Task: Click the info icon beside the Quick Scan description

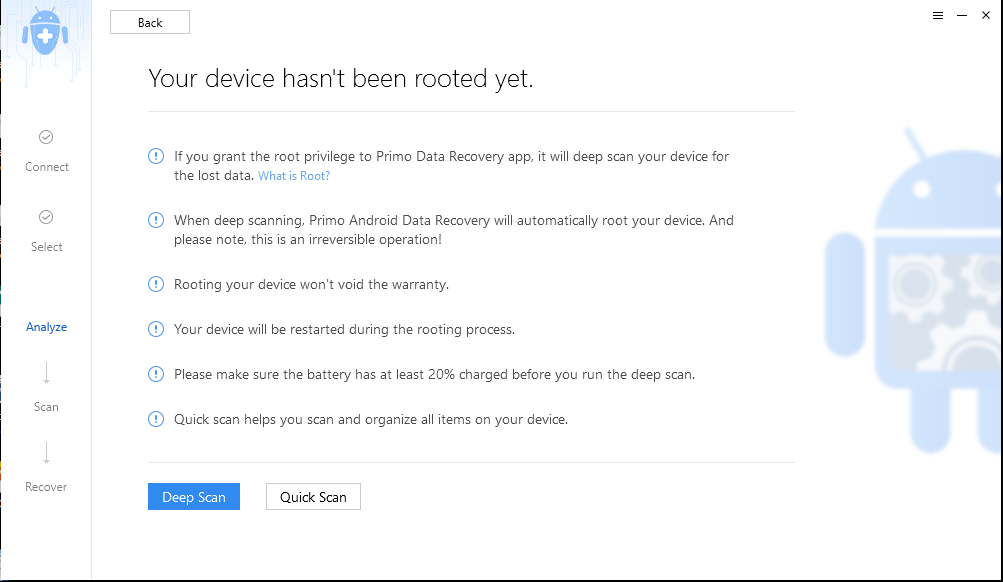Action: tap(155, 419)
